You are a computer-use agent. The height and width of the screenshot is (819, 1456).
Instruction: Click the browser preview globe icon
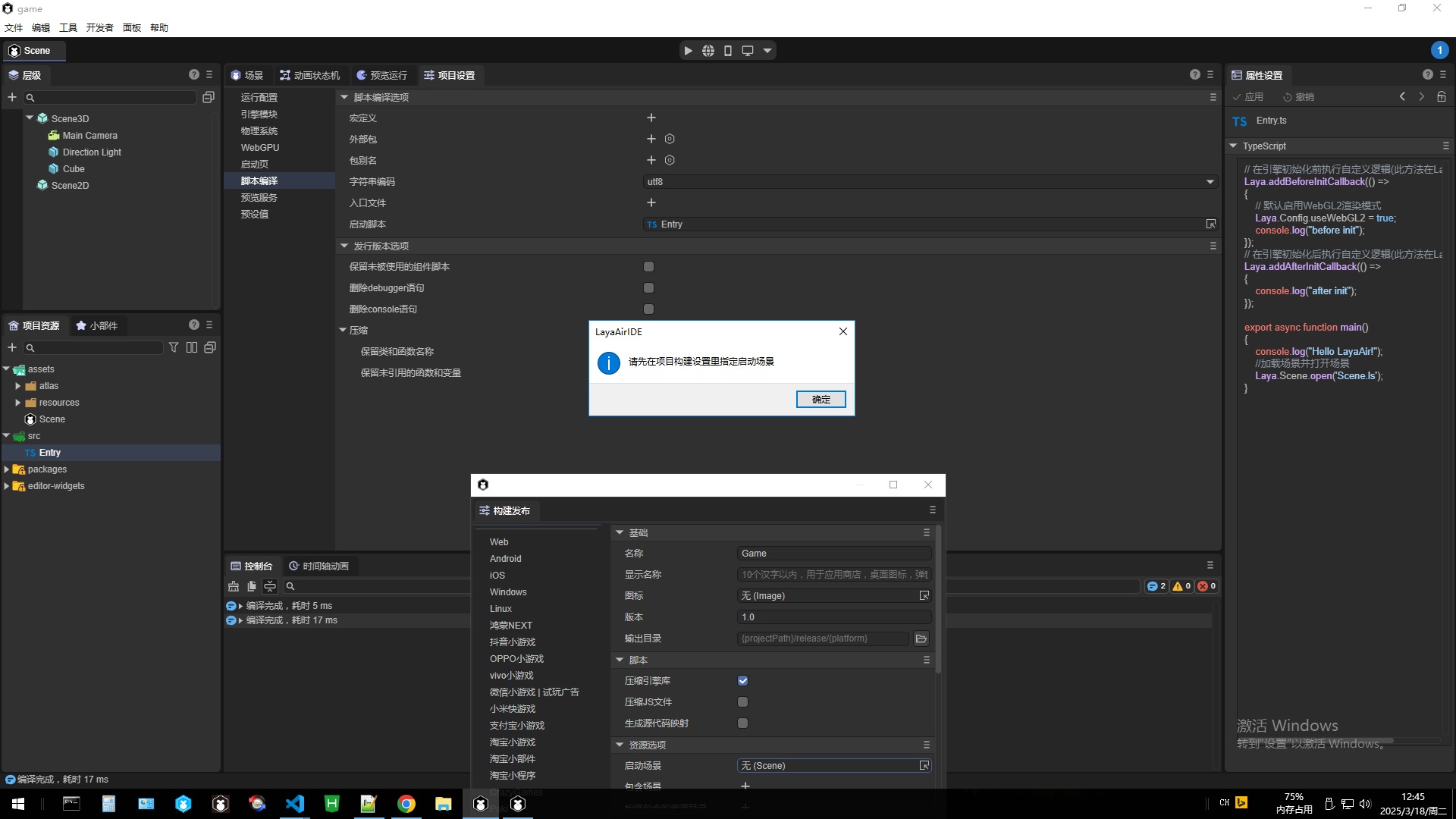(708, 51)
